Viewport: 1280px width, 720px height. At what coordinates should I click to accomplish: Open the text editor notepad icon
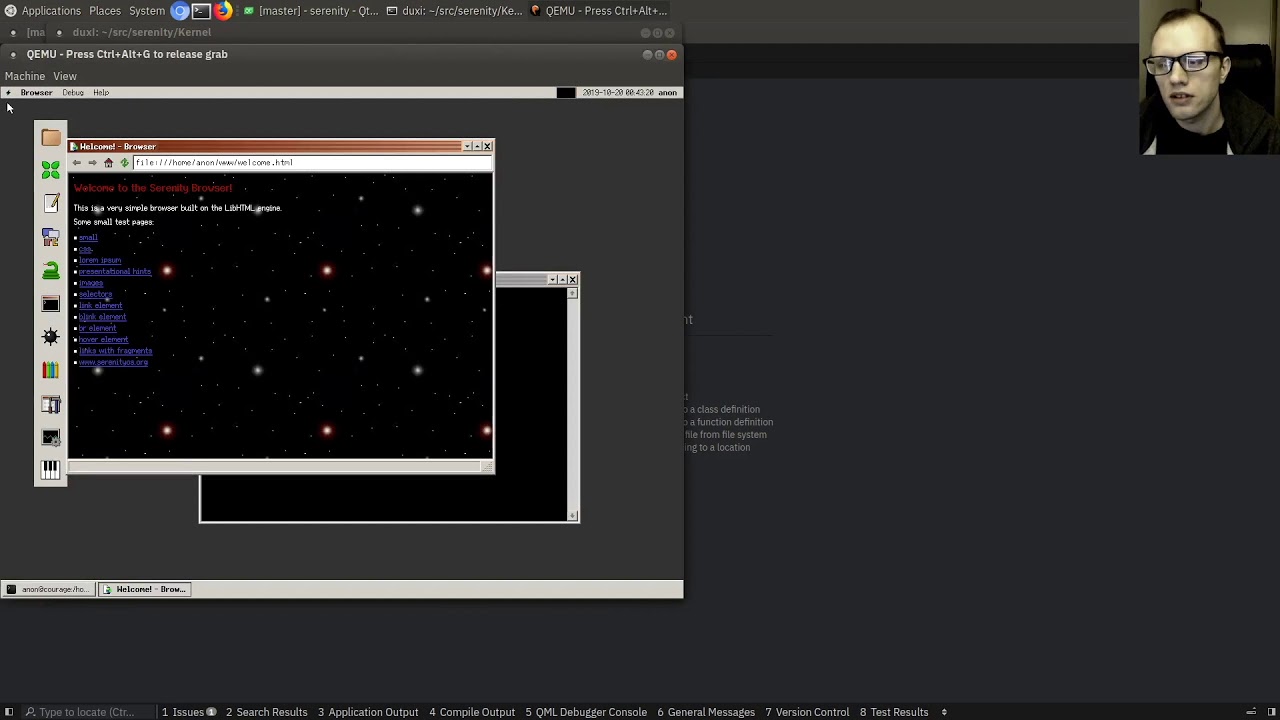tap(51, 203)
